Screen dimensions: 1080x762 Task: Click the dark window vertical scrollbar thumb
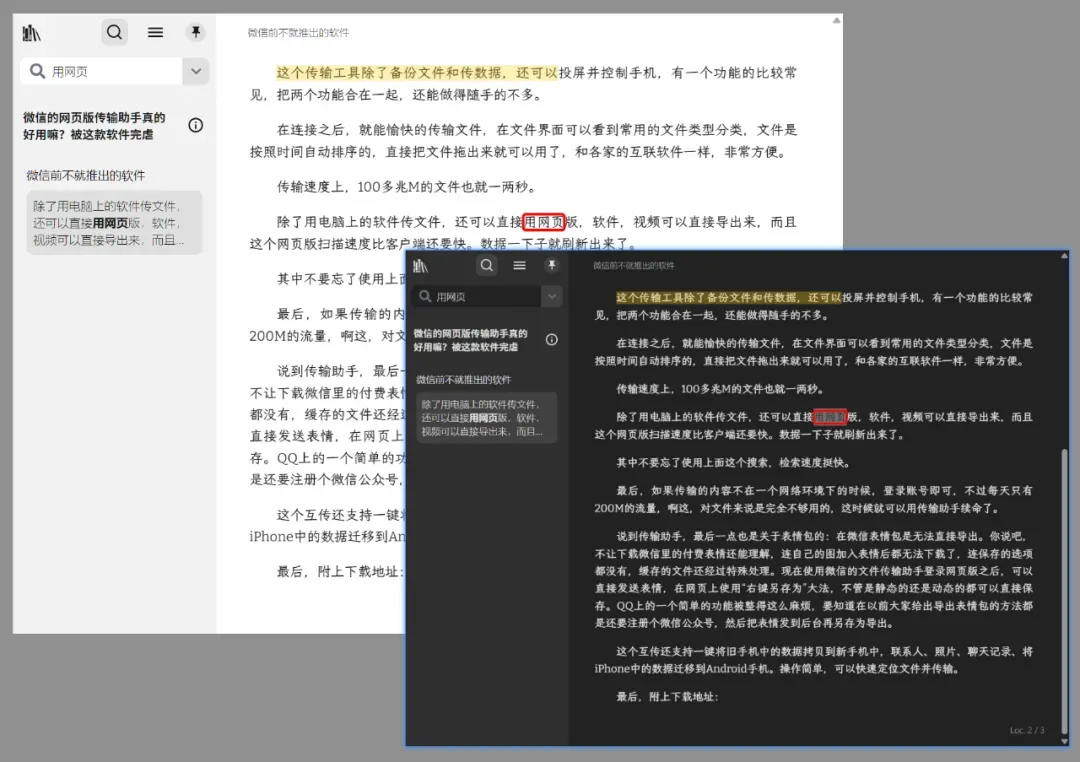[x=1064, y=590]
